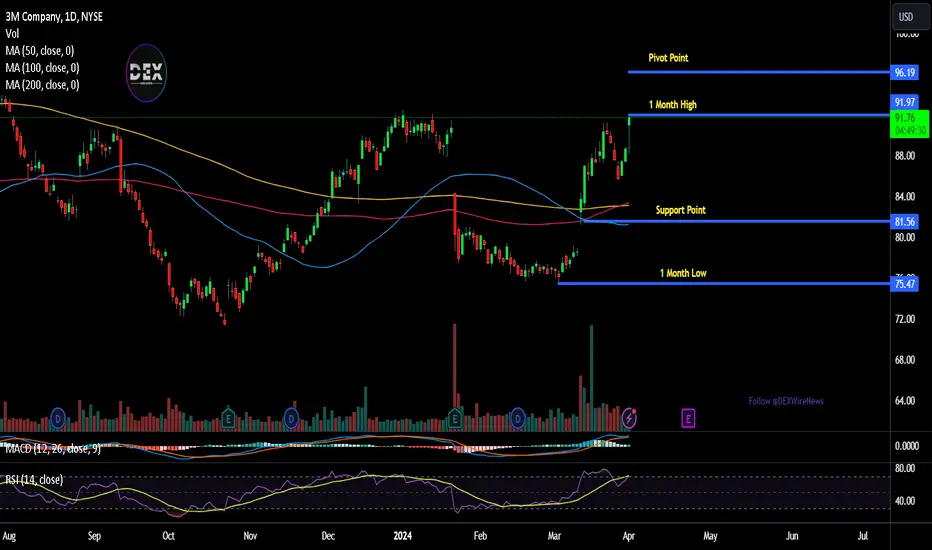Click the lightning bolt event icon near April
The height and width of the screenshot is (550, 932).
[x=629, y=419]
